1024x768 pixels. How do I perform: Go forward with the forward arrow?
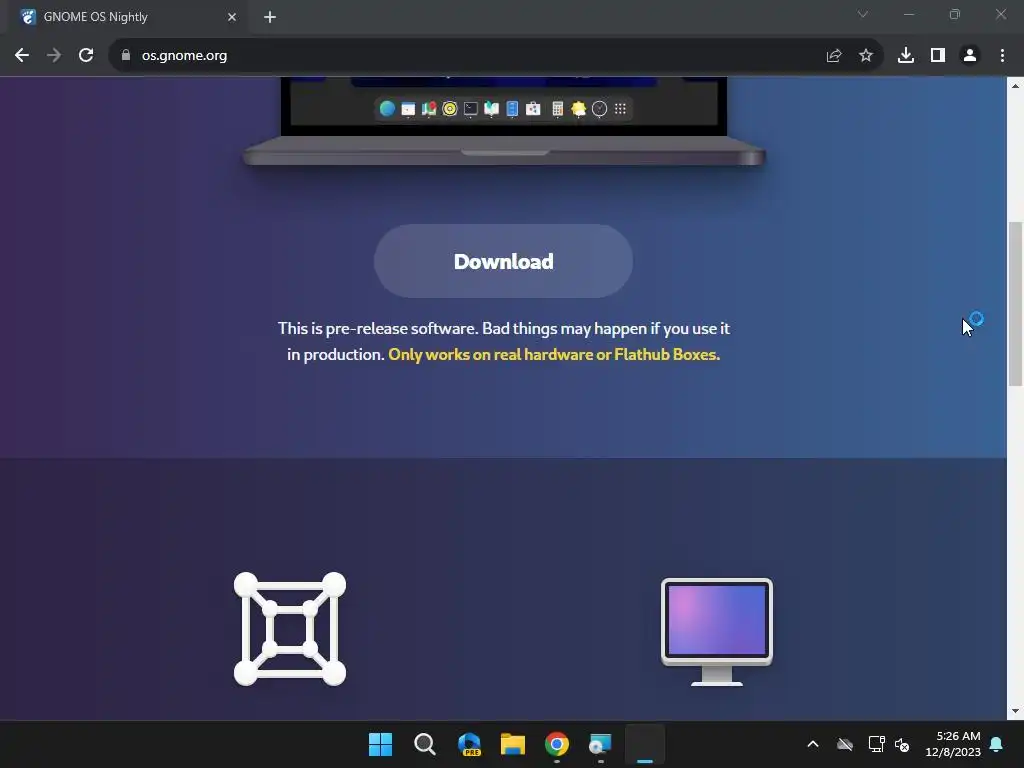[54, 56]
